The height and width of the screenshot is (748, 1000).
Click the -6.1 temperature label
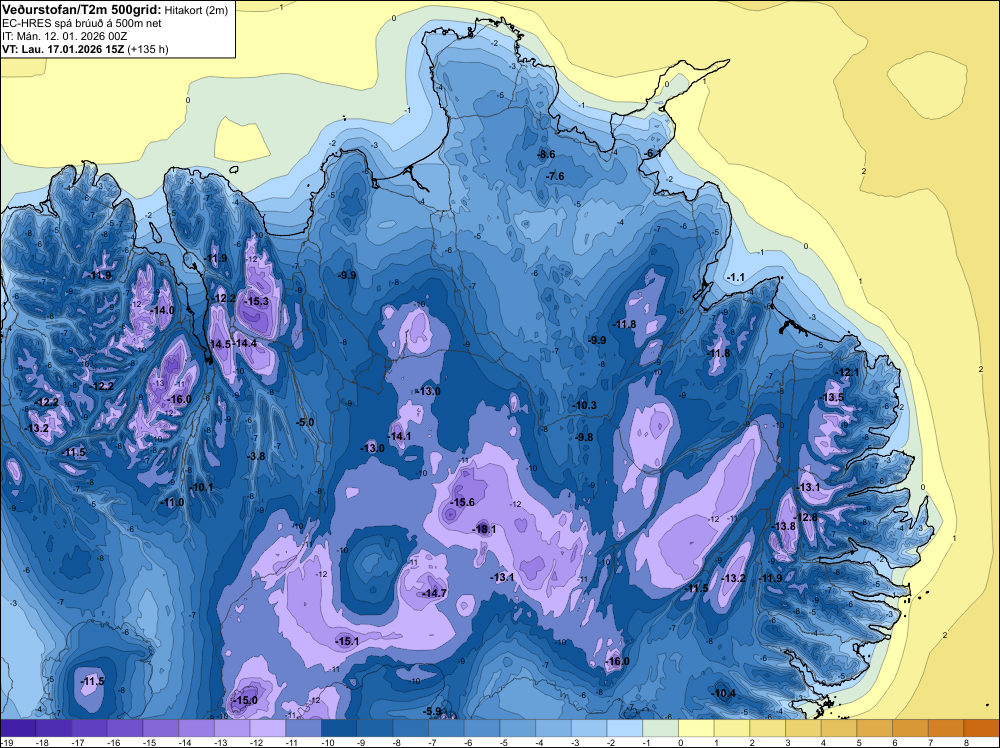[x=652, y=154]
